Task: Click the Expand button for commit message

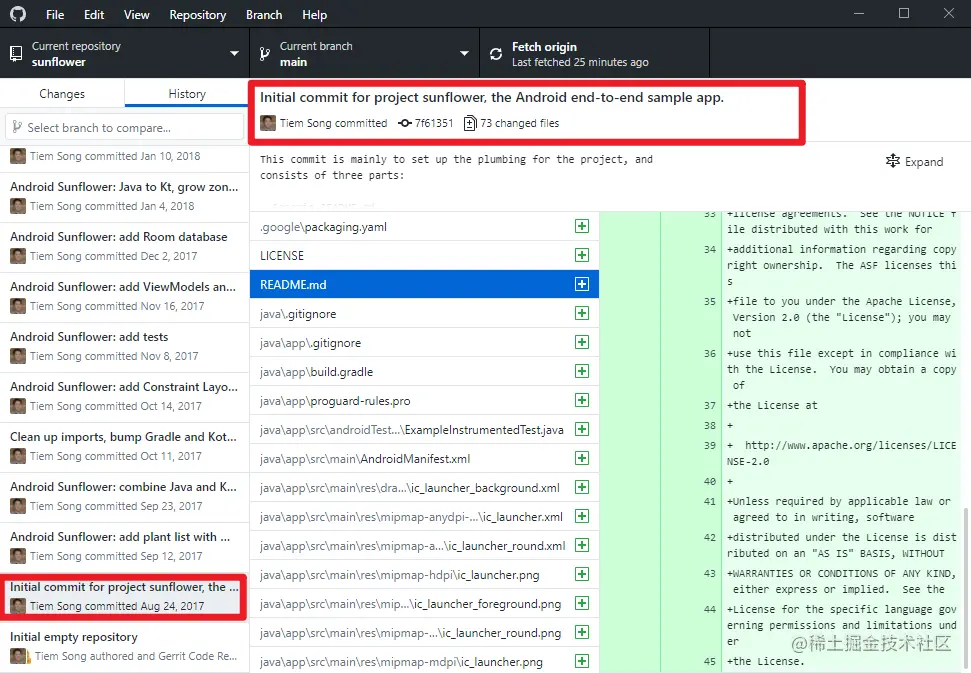Action: click(x=915, y=162)
